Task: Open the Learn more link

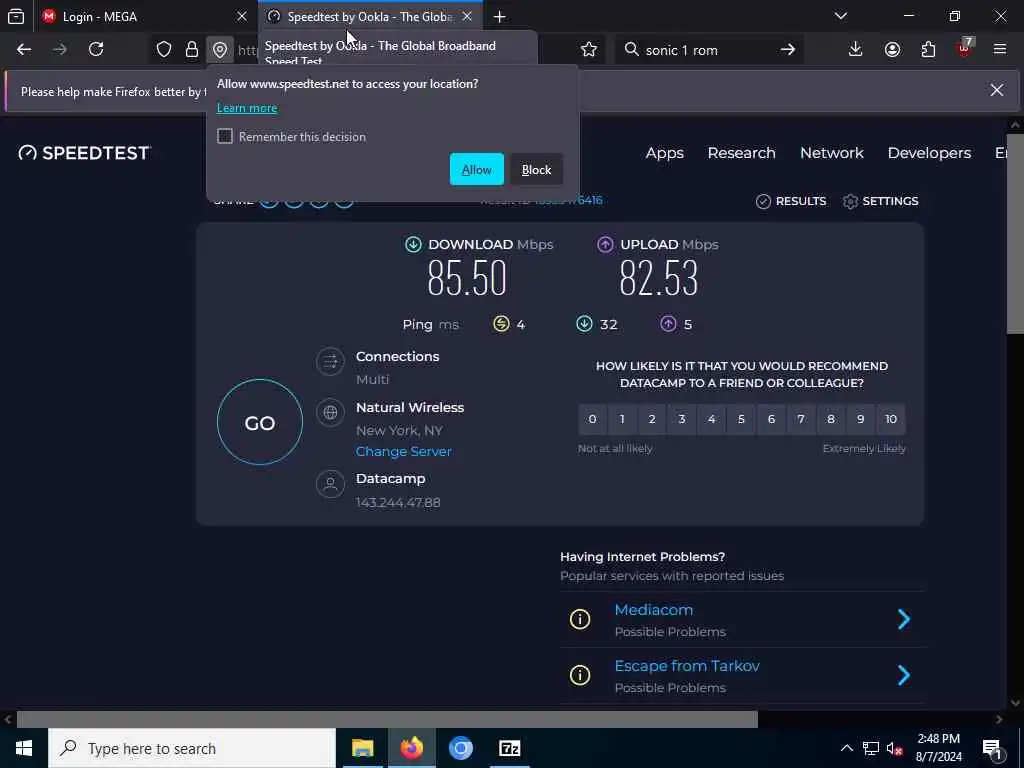Action: [x=247, y=108]
